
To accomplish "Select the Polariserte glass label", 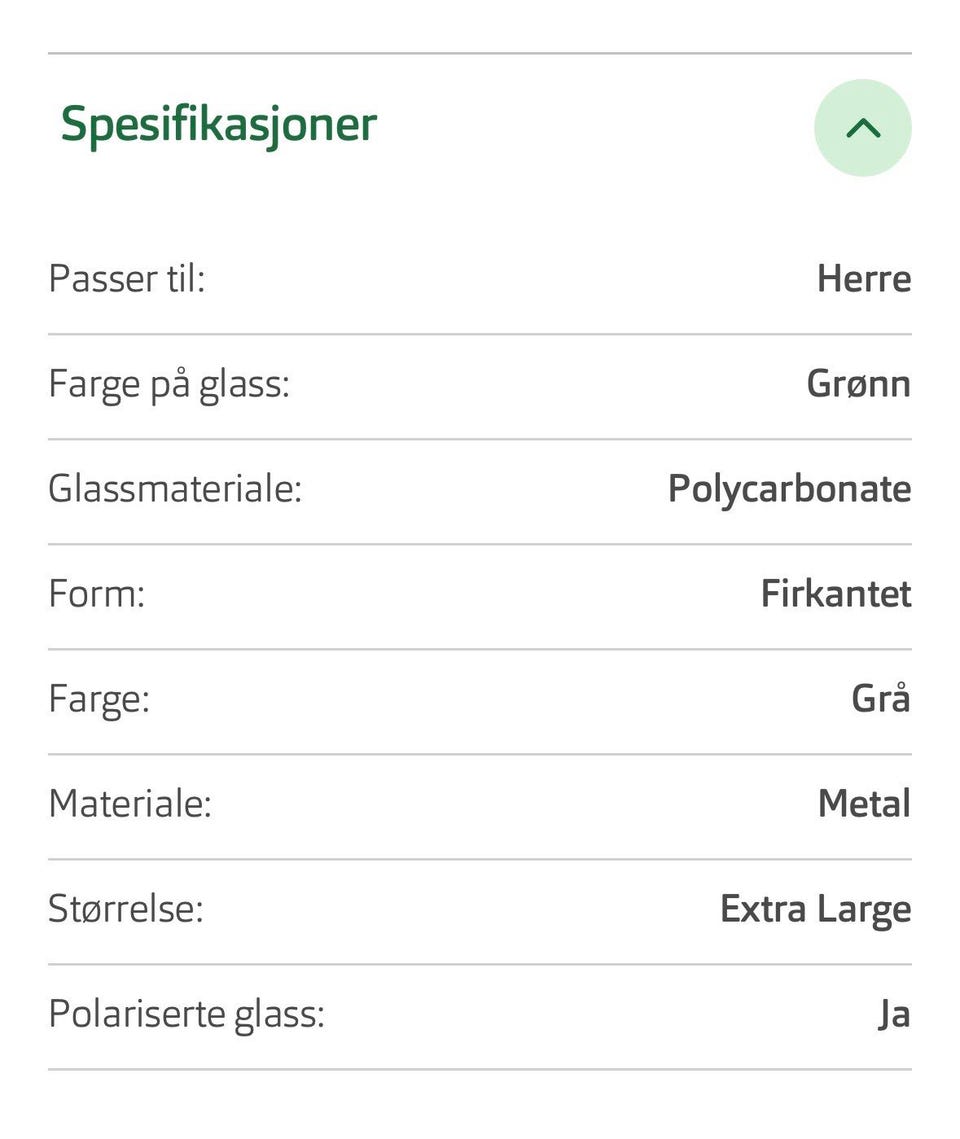I will tap(186, 1016).
